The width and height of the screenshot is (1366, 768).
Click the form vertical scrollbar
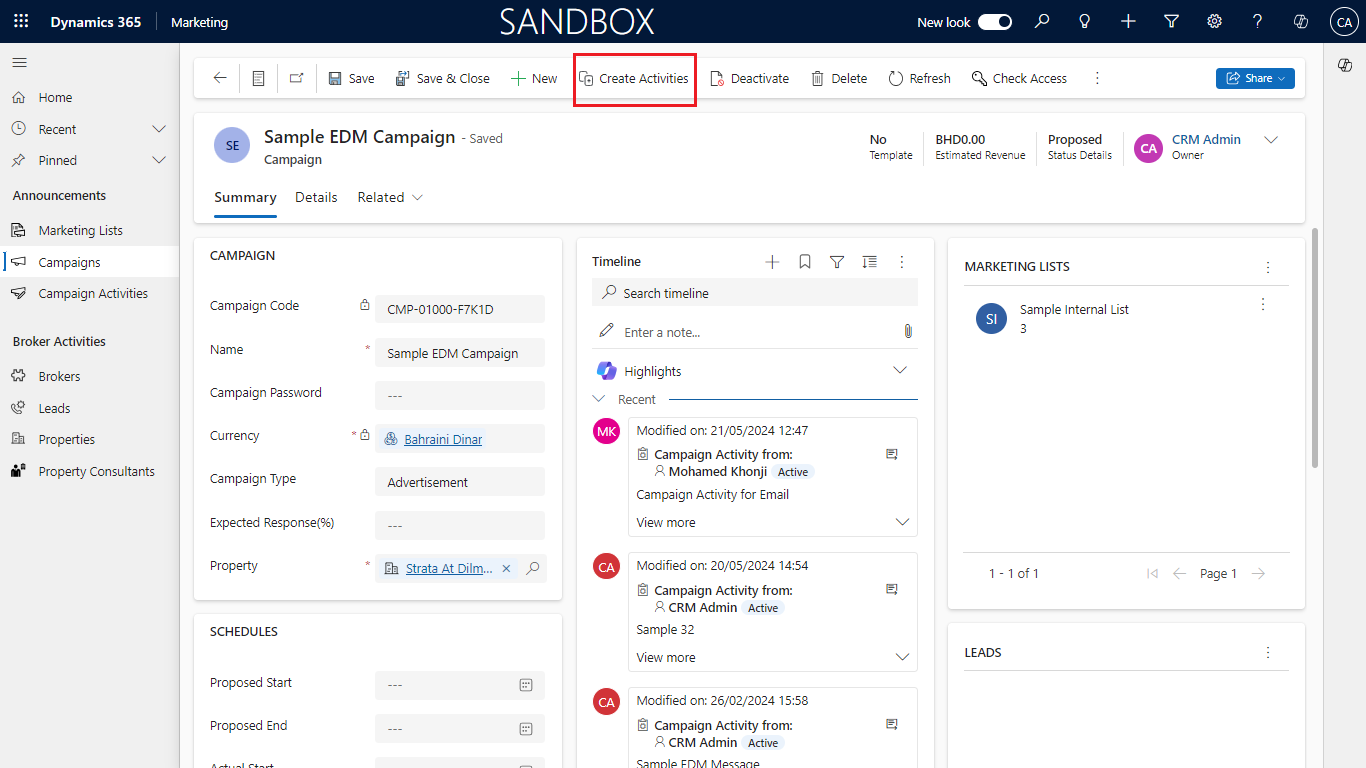tap(1315, 348)
